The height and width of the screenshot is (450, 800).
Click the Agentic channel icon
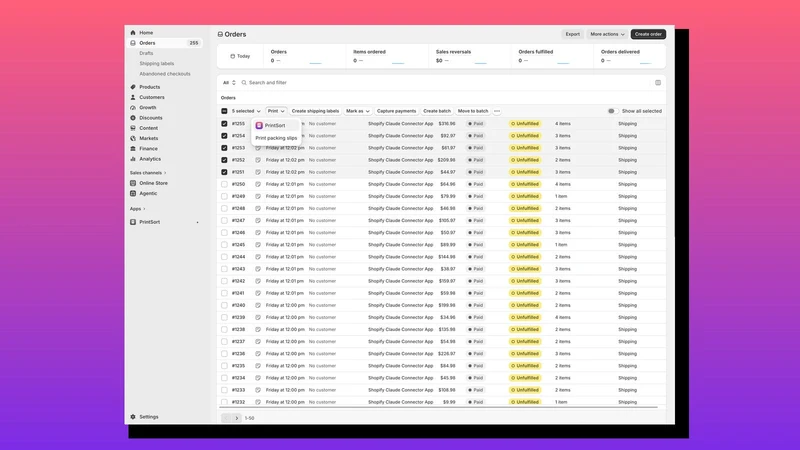133,193
